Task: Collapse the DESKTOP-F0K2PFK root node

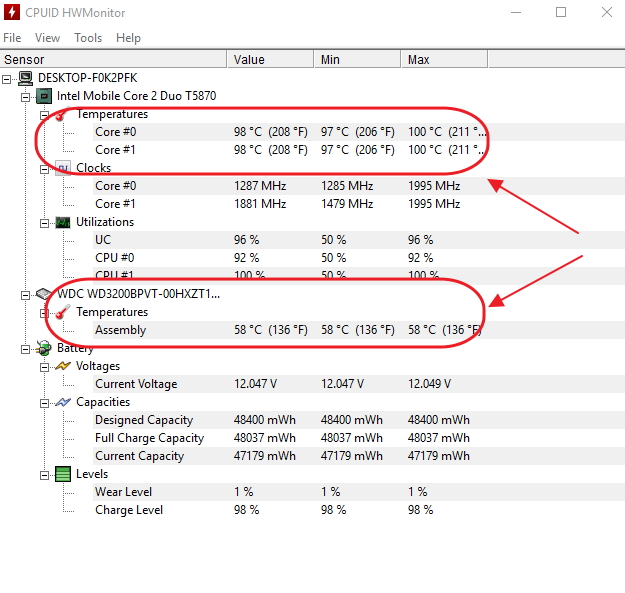Action: pyautogui.click(x=6, y=79)
